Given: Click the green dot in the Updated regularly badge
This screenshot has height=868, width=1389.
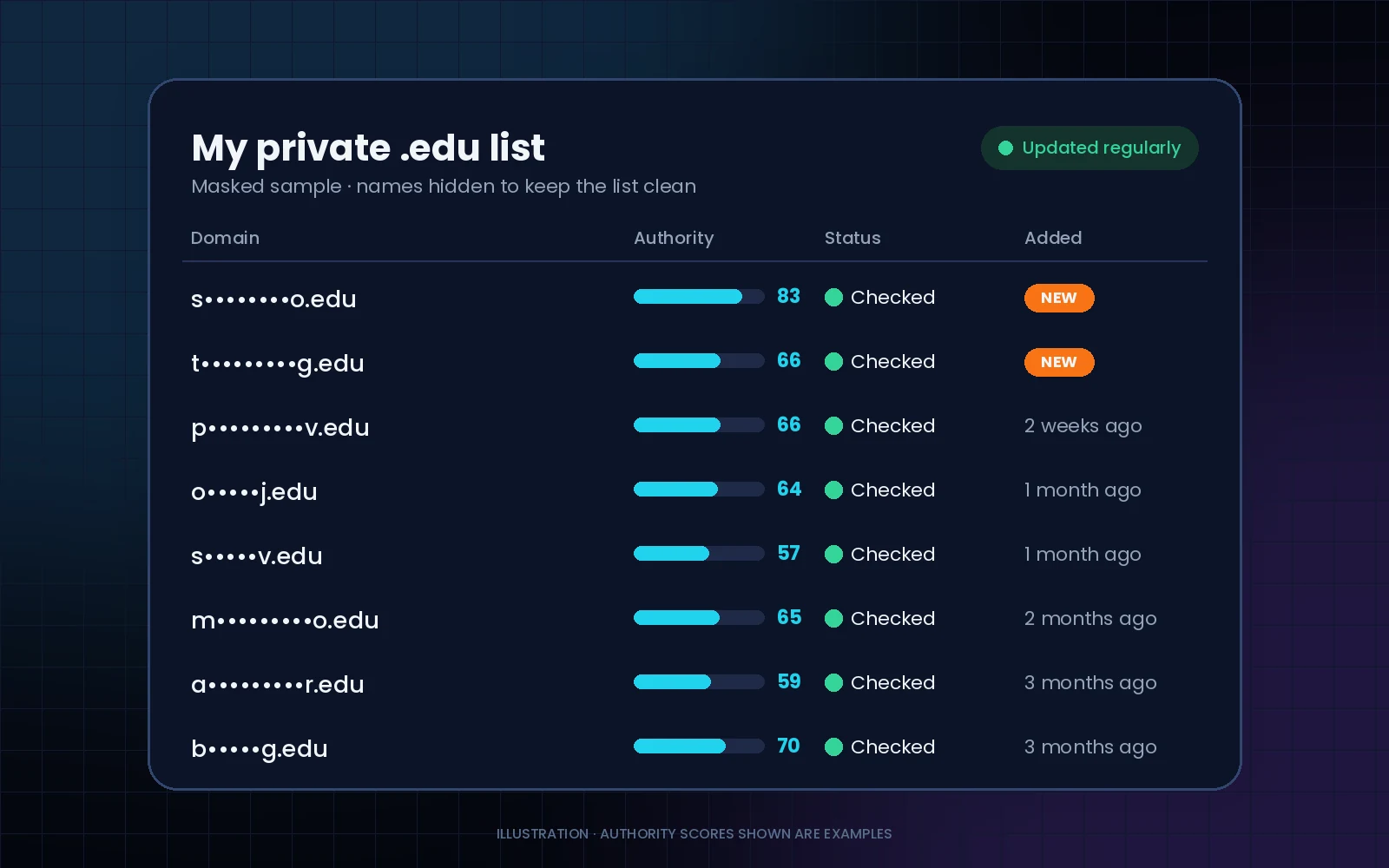Looking at the screenshot, I should tap(1005, 148).
